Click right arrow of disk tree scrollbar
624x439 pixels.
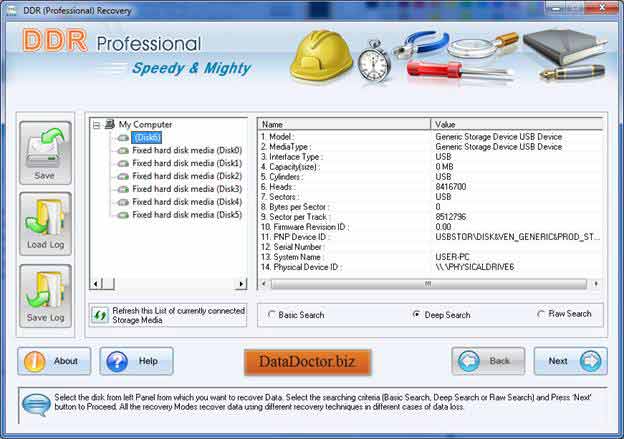[x=241, y=284]
